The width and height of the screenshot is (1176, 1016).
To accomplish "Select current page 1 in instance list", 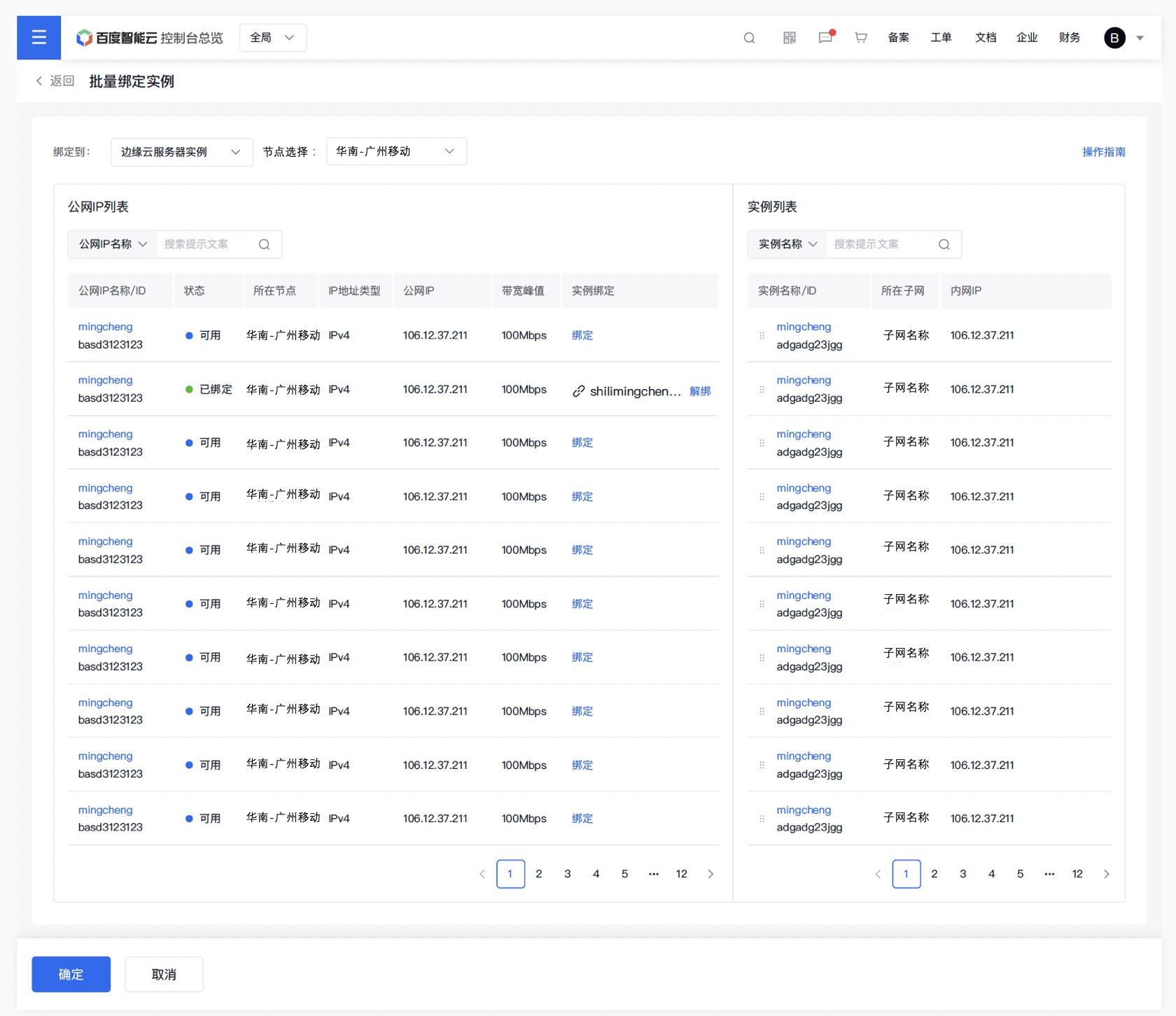I will point(906,874).
